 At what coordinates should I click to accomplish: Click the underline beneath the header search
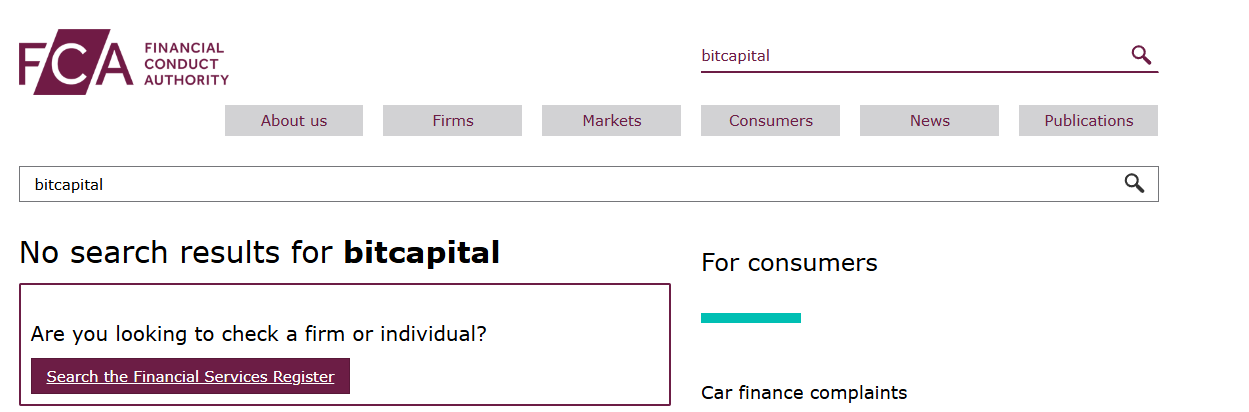[x=929, y=72]
